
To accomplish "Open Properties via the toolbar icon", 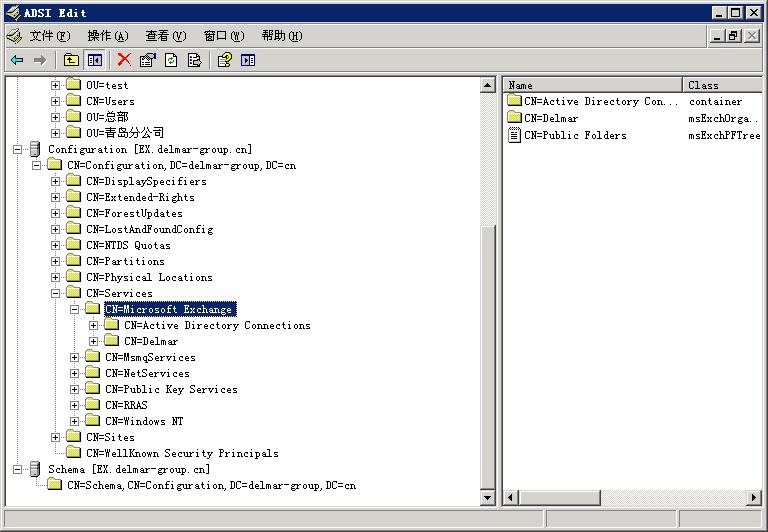I will tap(147, 60).
